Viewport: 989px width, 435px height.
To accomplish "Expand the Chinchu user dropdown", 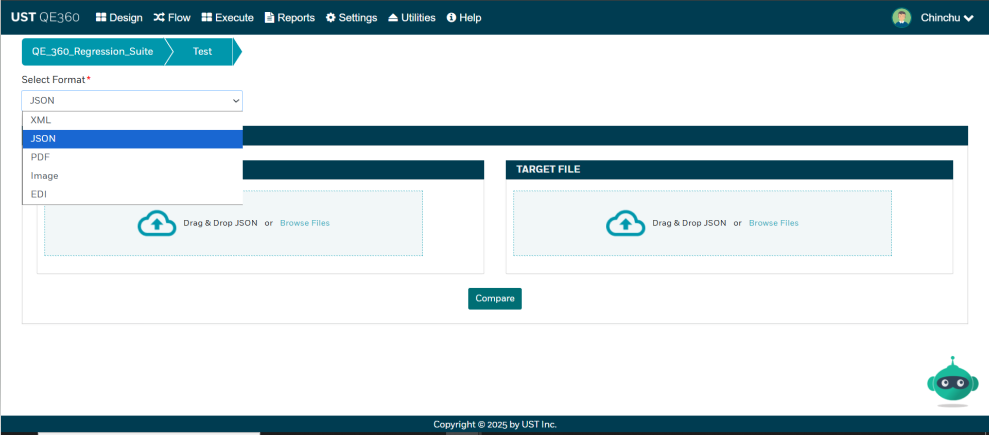I will 947,17.
